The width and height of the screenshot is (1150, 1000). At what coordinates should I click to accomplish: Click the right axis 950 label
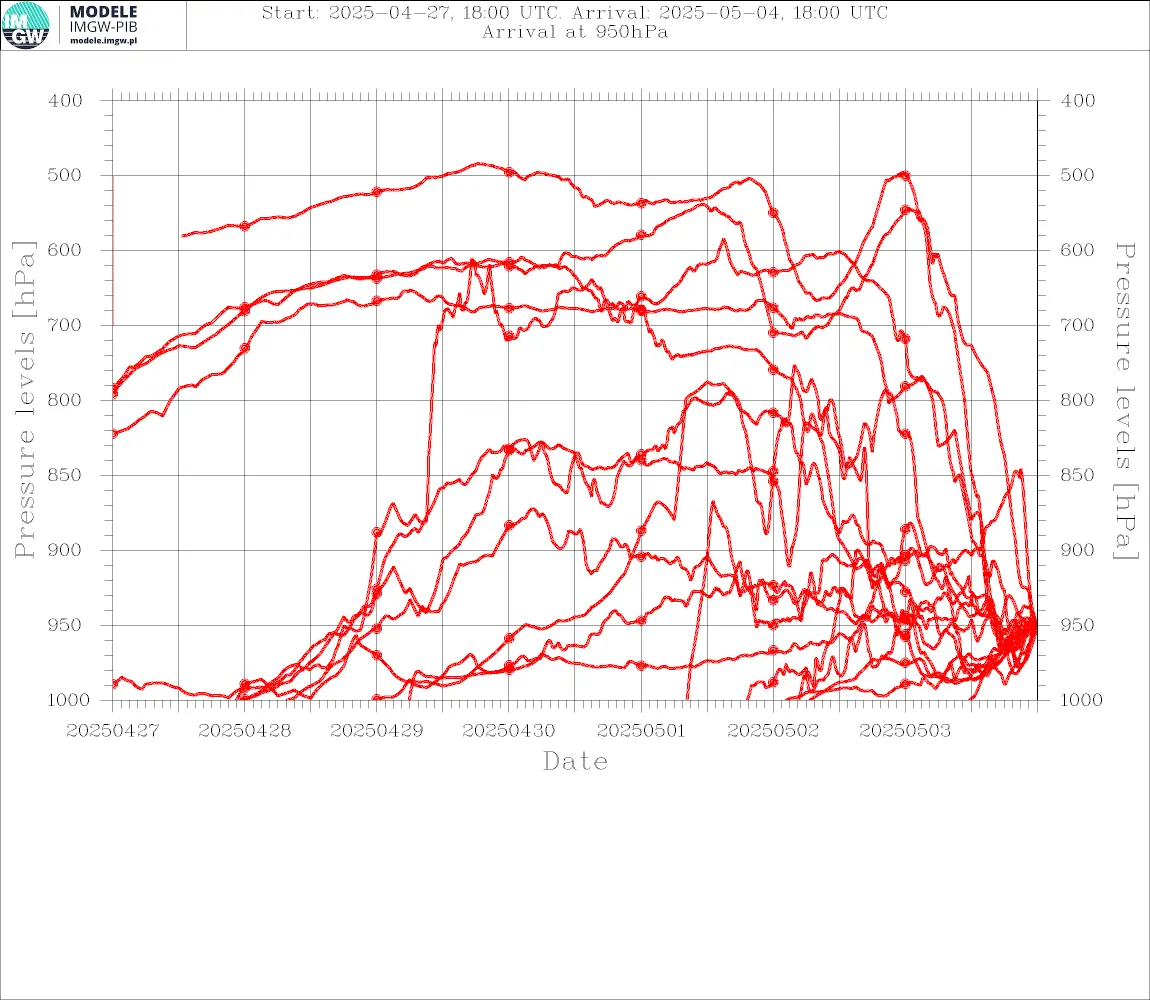click(x=1077, y=625)
